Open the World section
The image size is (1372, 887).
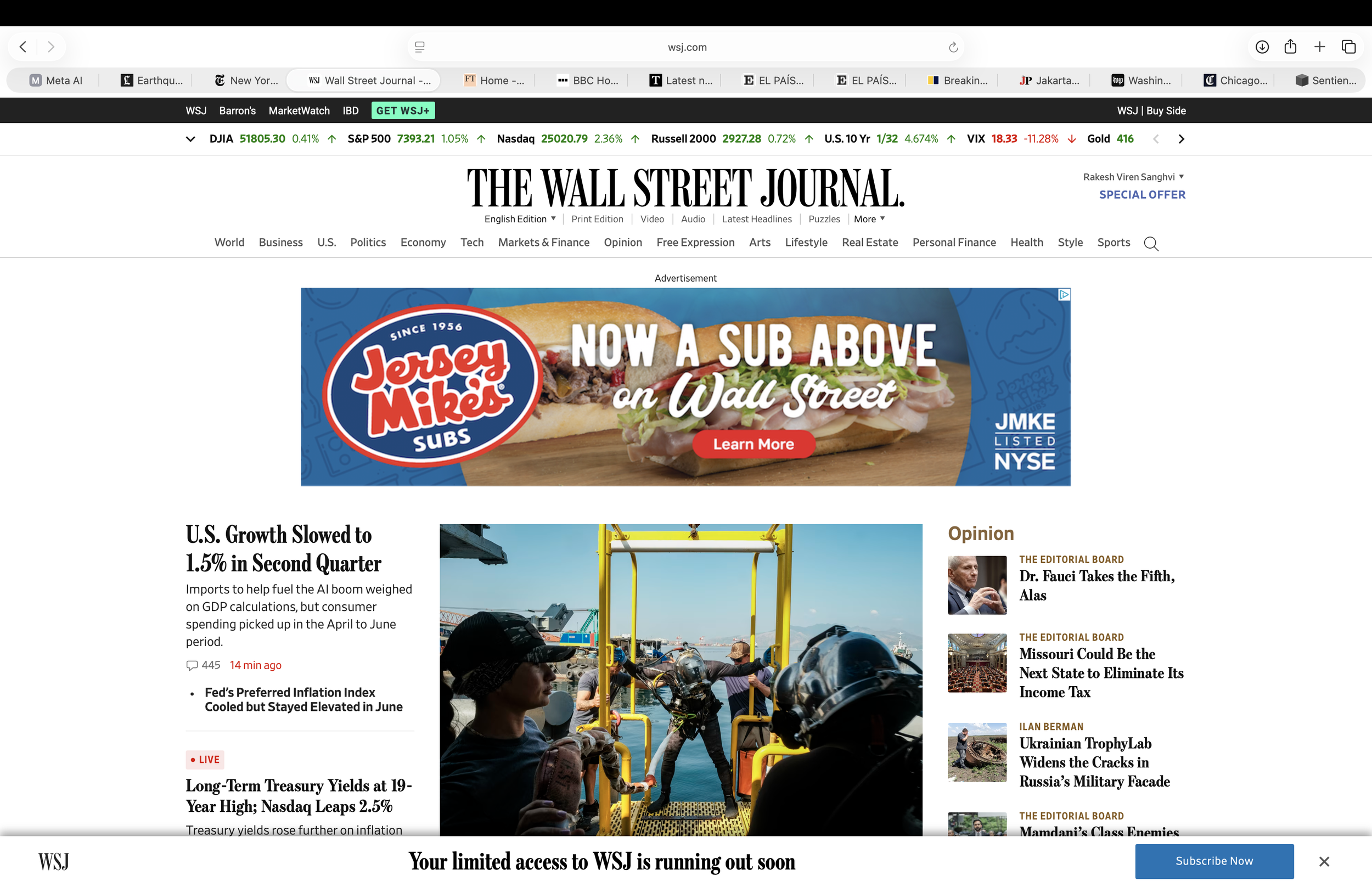pos(229,243)
